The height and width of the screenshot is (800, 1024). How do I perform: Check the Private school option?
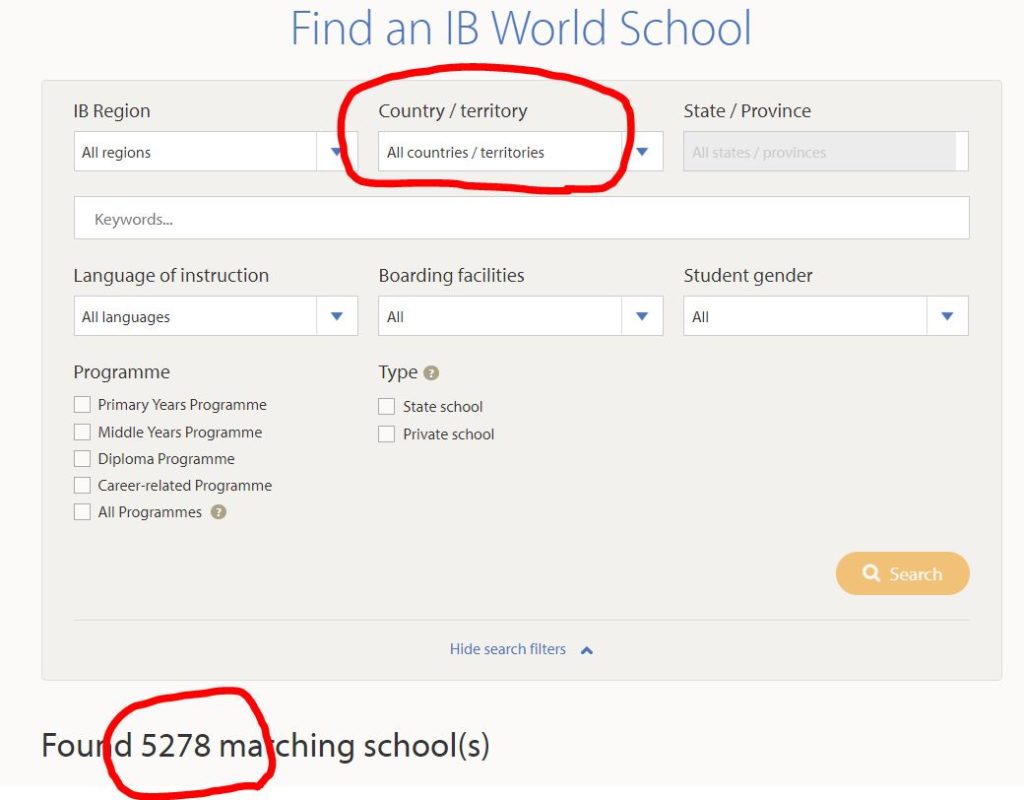point(387,434)
